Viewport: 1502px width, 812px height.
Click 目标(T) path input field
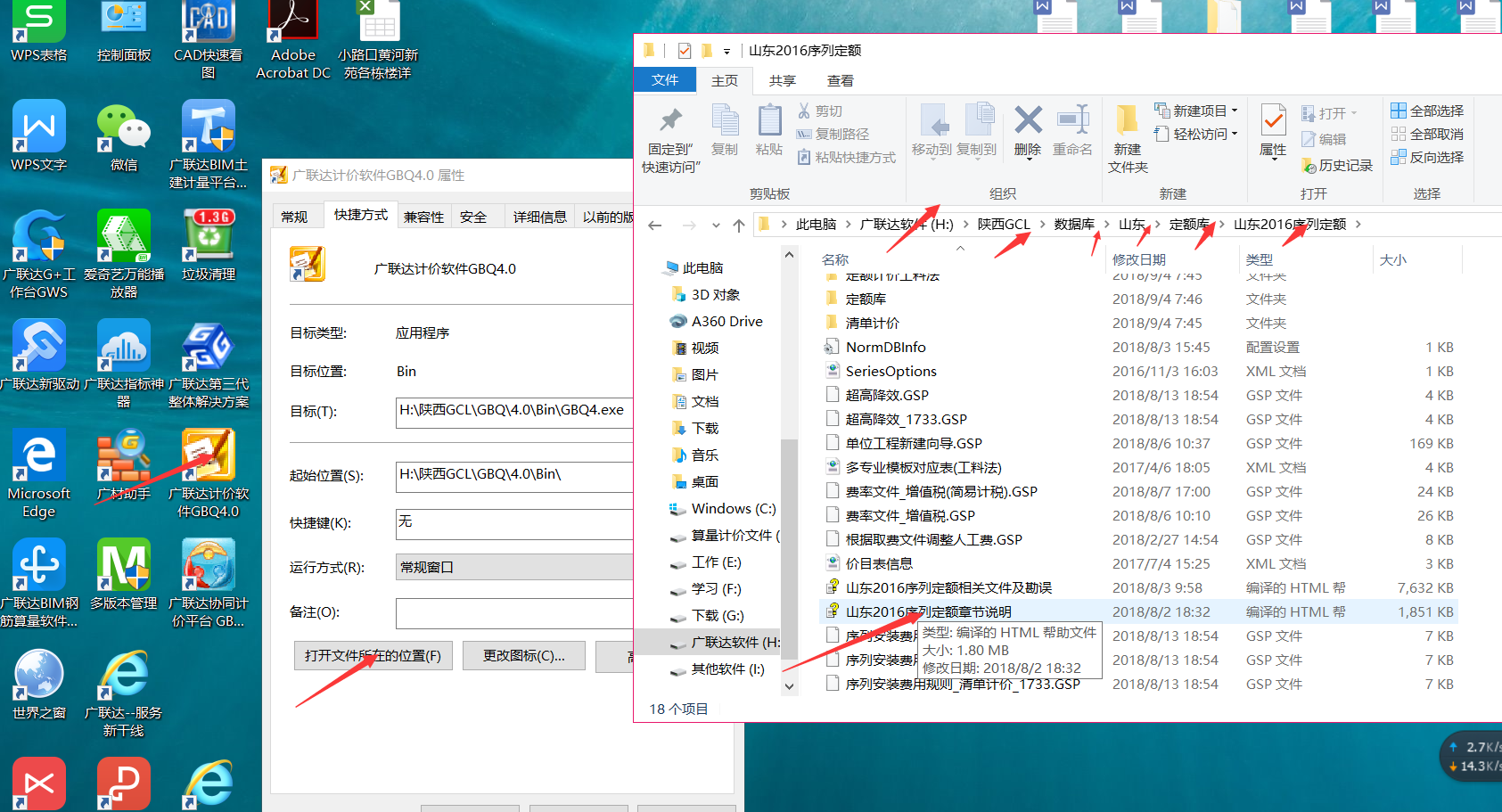point(514,412)
